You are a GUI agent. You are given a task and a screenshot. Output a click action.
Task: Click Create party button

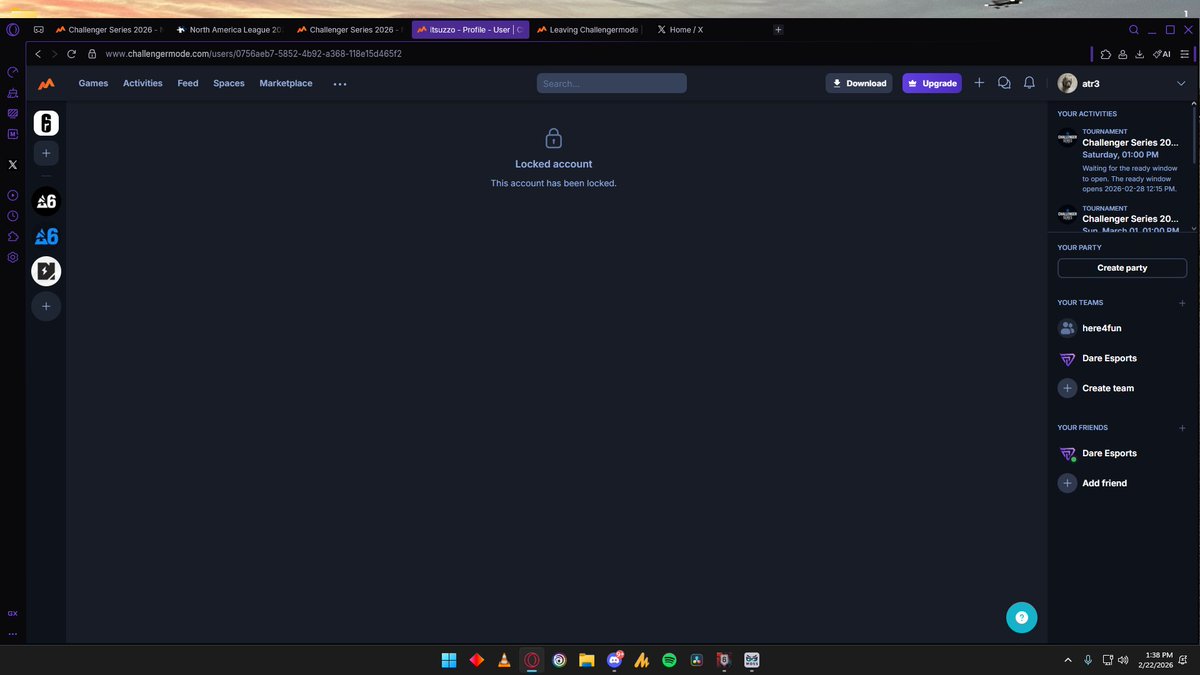[x=1122, y=268]
